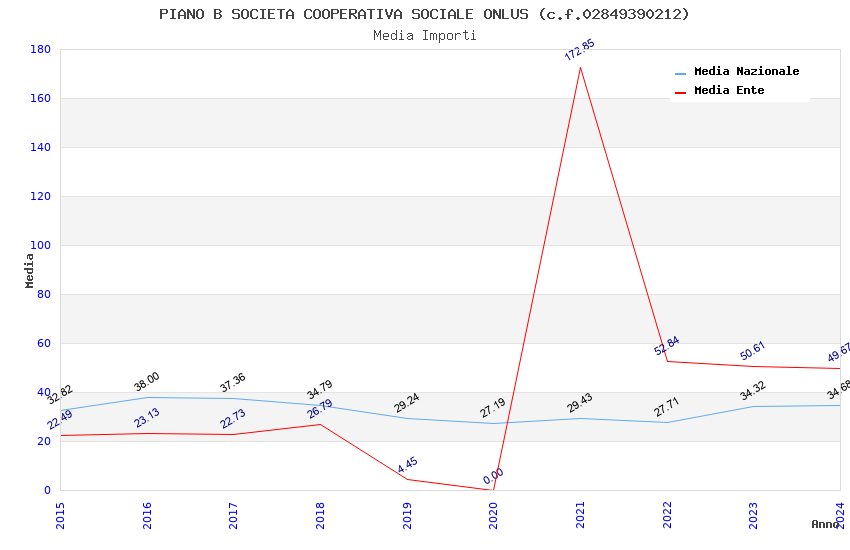Image resolution: width=850 pixels, height=550 pixels.
Task: Select the 50.61 data label for 2023
Action: [752, 351]
